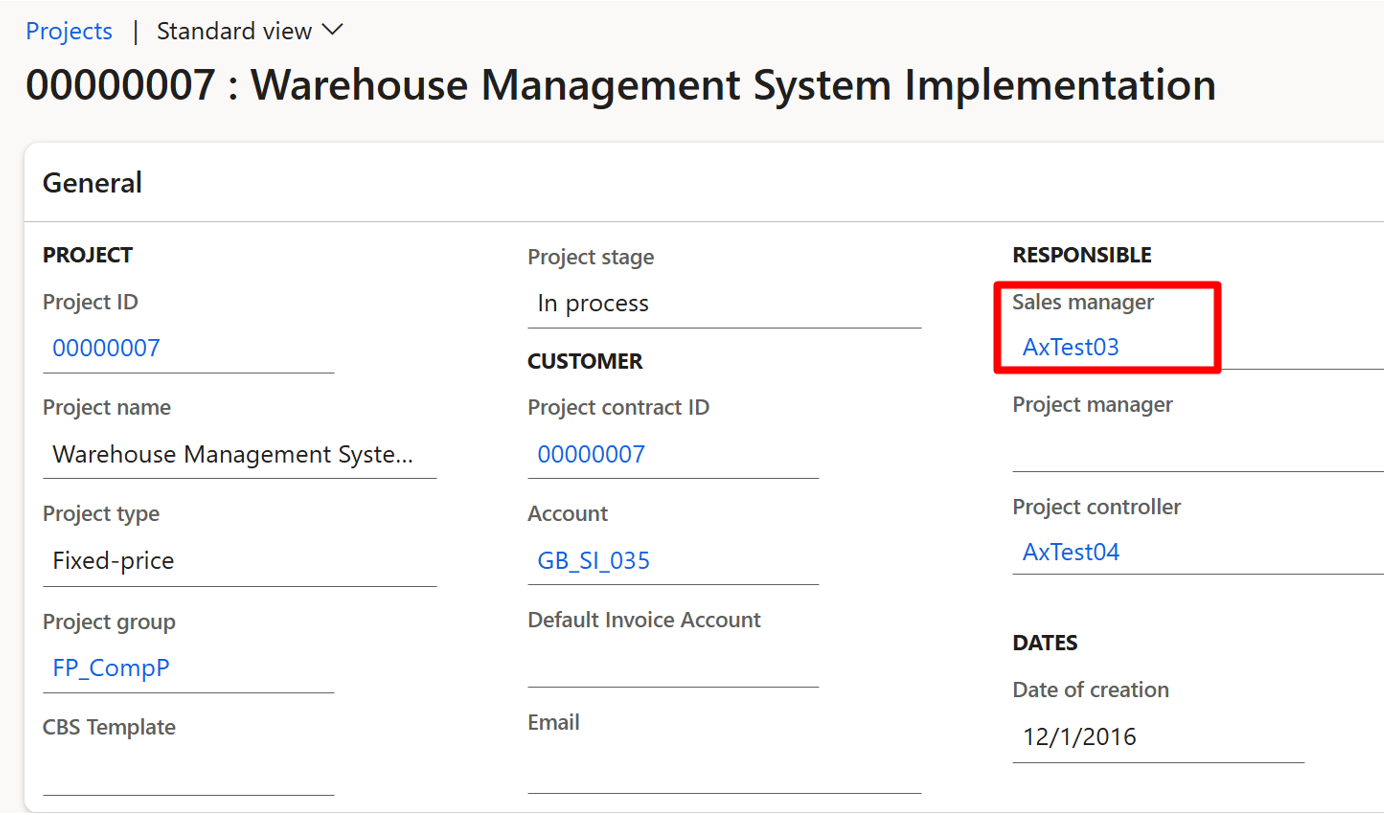Open the Project ID 00000007 link
This screenshot has width=1384, height=815.
coord(106,348)
